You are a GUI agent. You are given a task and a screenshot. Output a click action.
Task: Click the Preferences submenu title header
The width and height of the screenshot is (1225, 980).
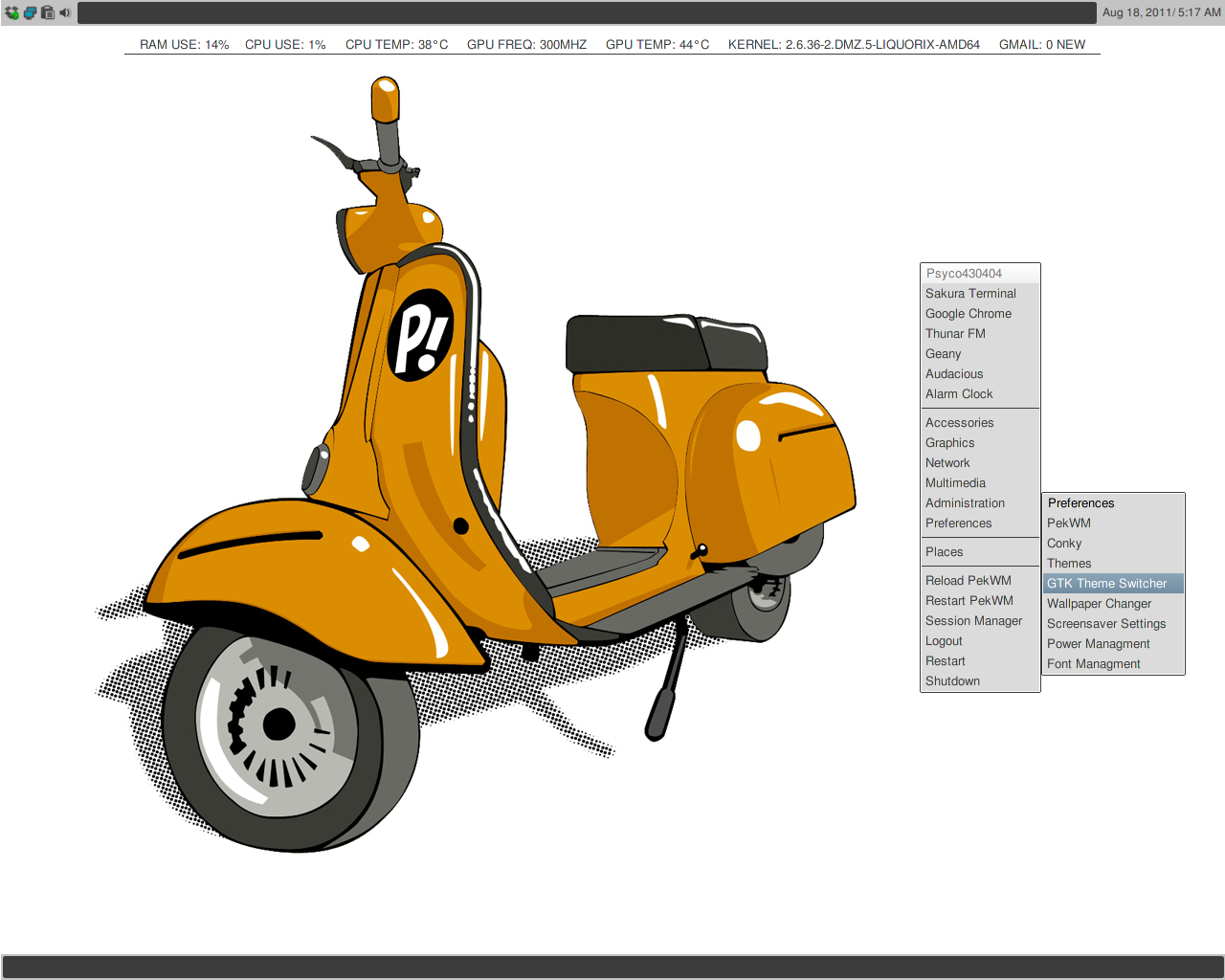(1113, 503)
